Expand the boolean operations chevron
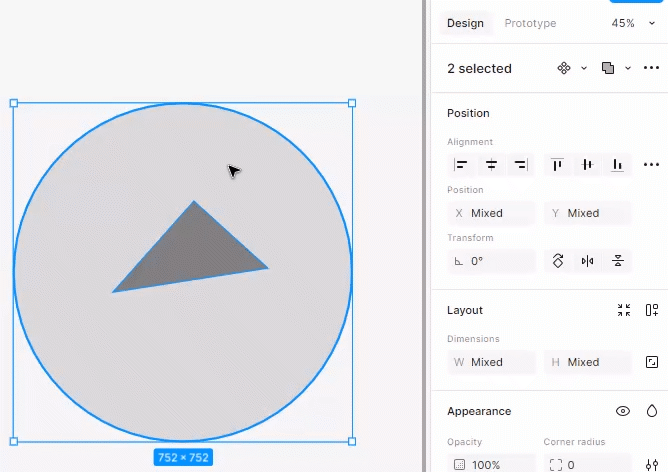The height and width of the screenshot is (472, 668). pos(628,68)
